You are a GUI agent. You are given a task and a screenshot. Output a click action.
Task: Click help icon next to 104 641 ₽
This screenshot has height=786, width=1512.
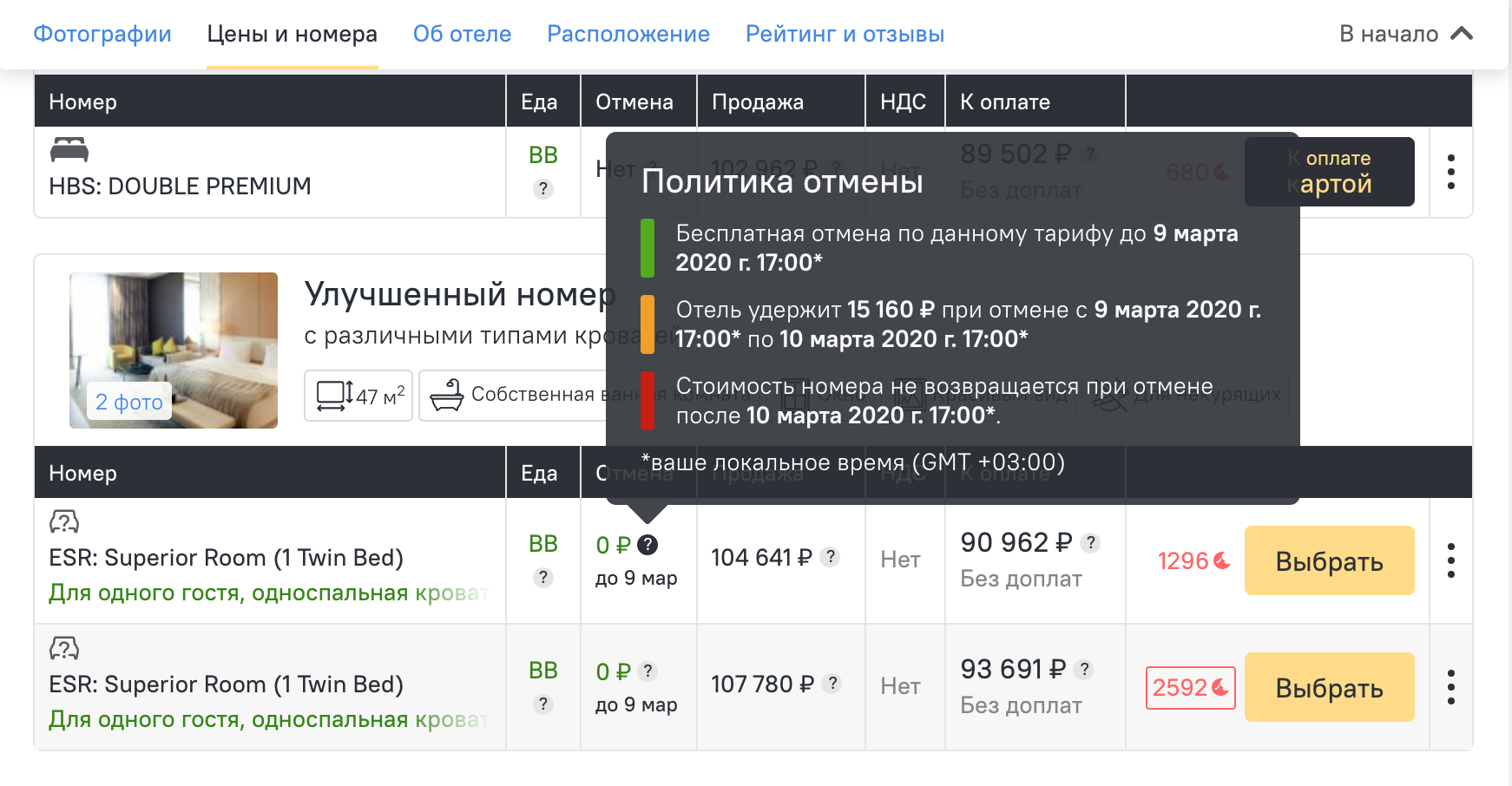coord(831,557)
